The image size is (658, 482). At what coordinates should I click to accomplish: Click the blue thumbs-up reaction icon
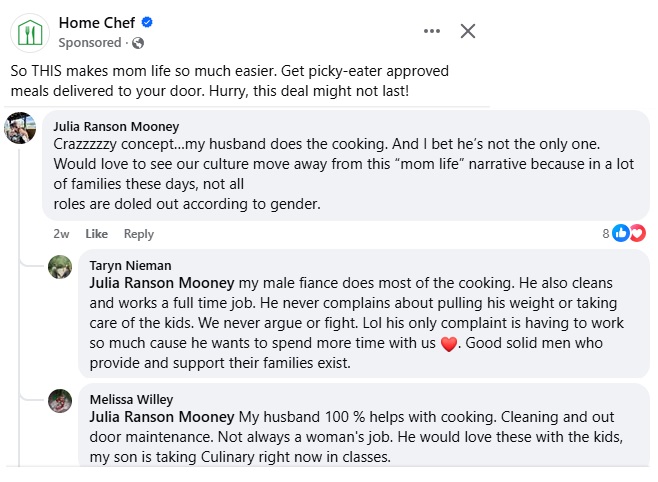click(621, 233)
